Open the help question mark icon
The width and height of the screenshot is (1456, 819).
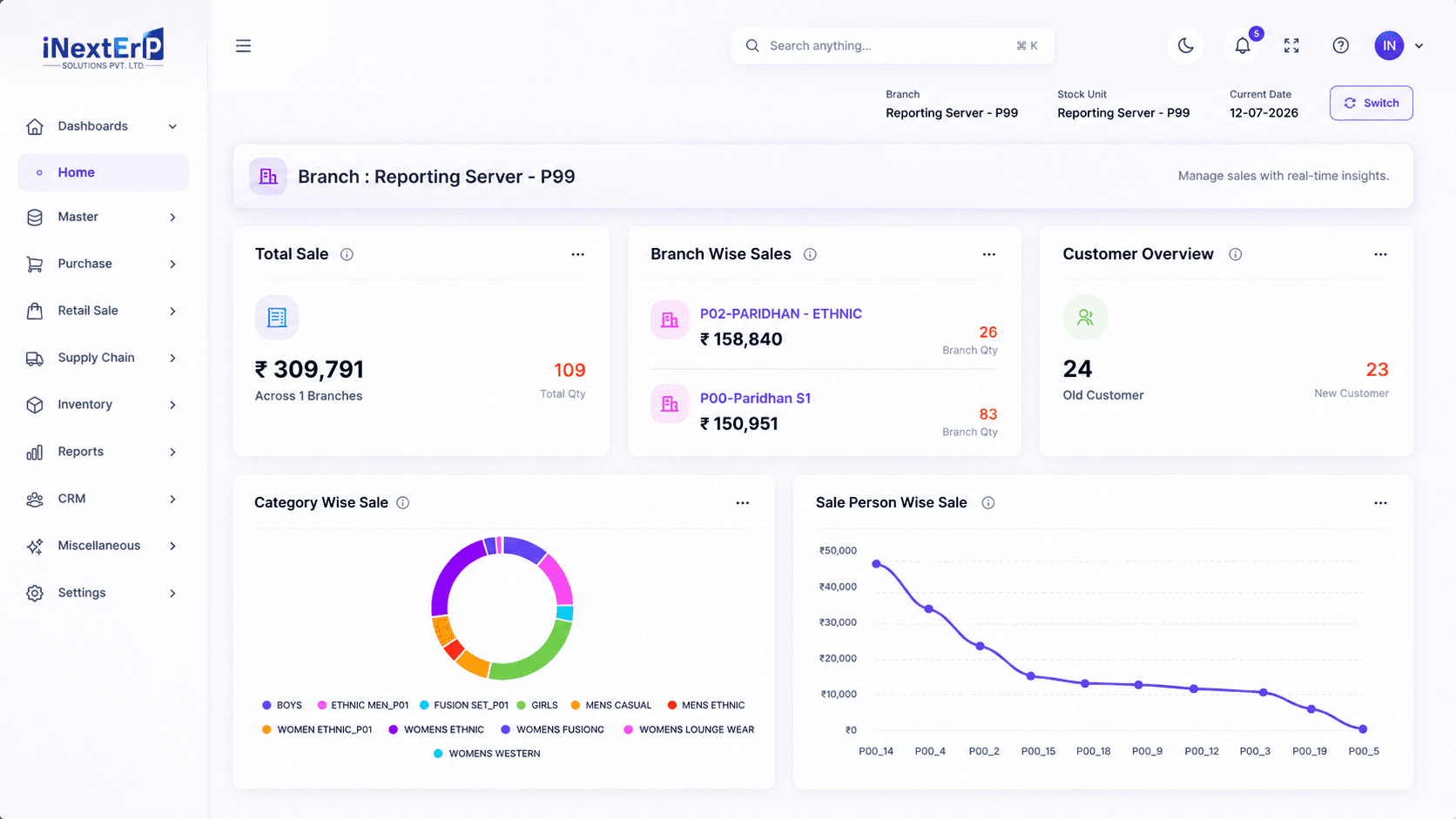pos(1341,45)
